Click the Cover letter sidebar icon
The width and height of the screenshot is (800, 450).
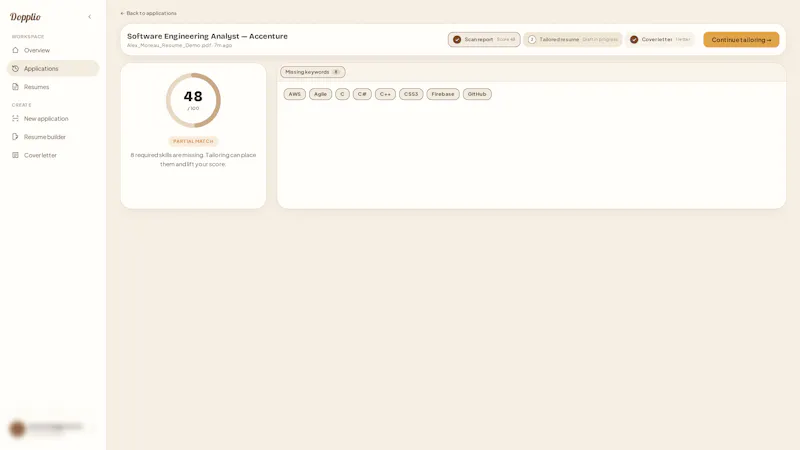[15, 155]
